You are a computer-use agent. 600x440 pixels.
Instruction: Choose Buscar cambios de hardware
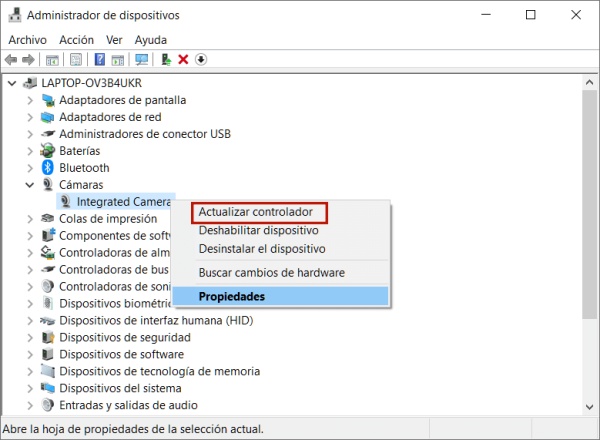point(272,272)
